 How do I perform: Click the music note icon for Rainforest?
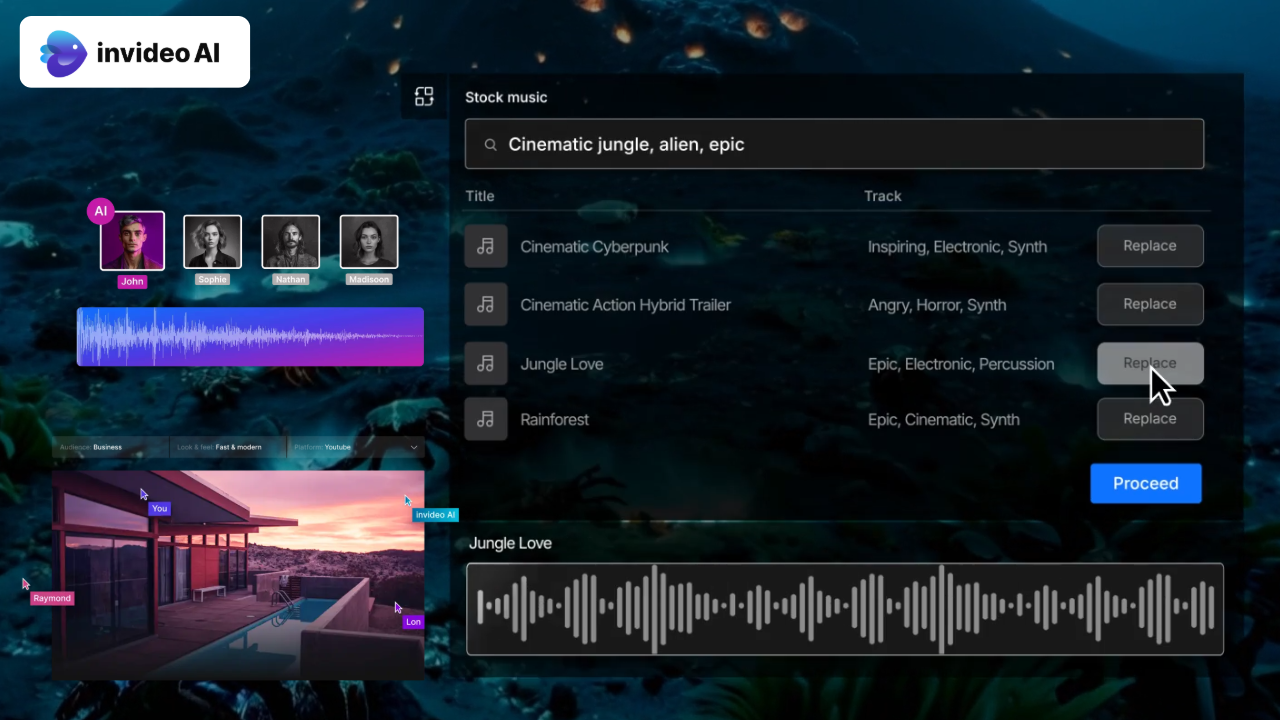486,420
